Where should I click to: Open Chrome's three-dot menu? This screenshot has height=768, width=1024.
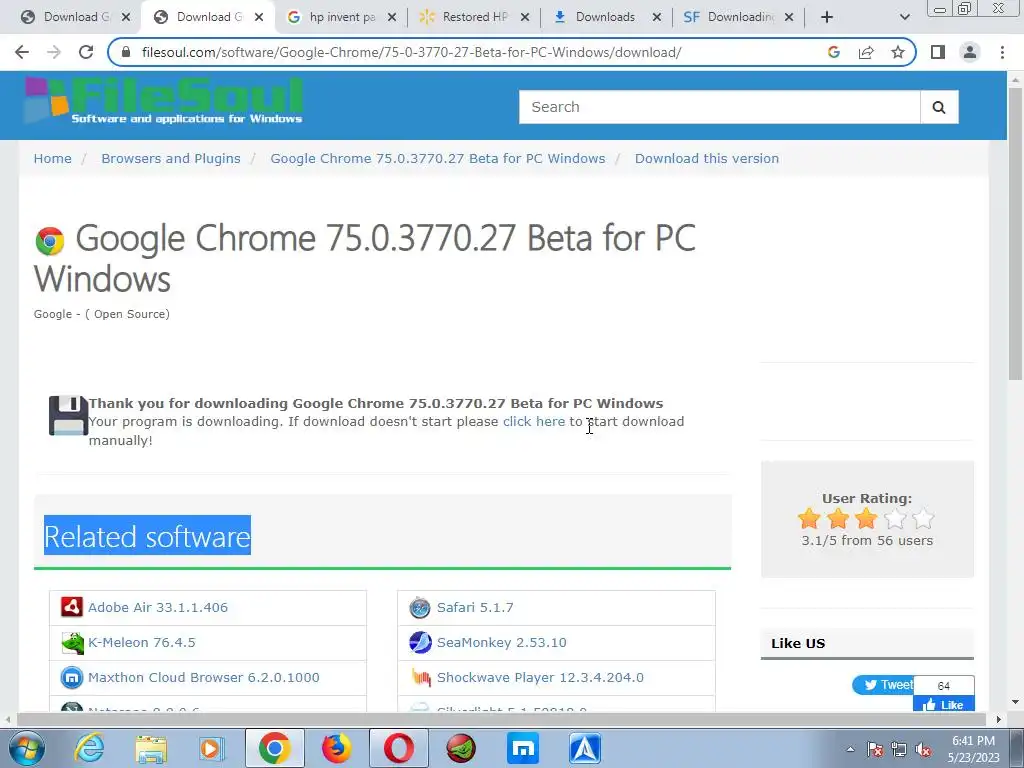pos(1002,52)
